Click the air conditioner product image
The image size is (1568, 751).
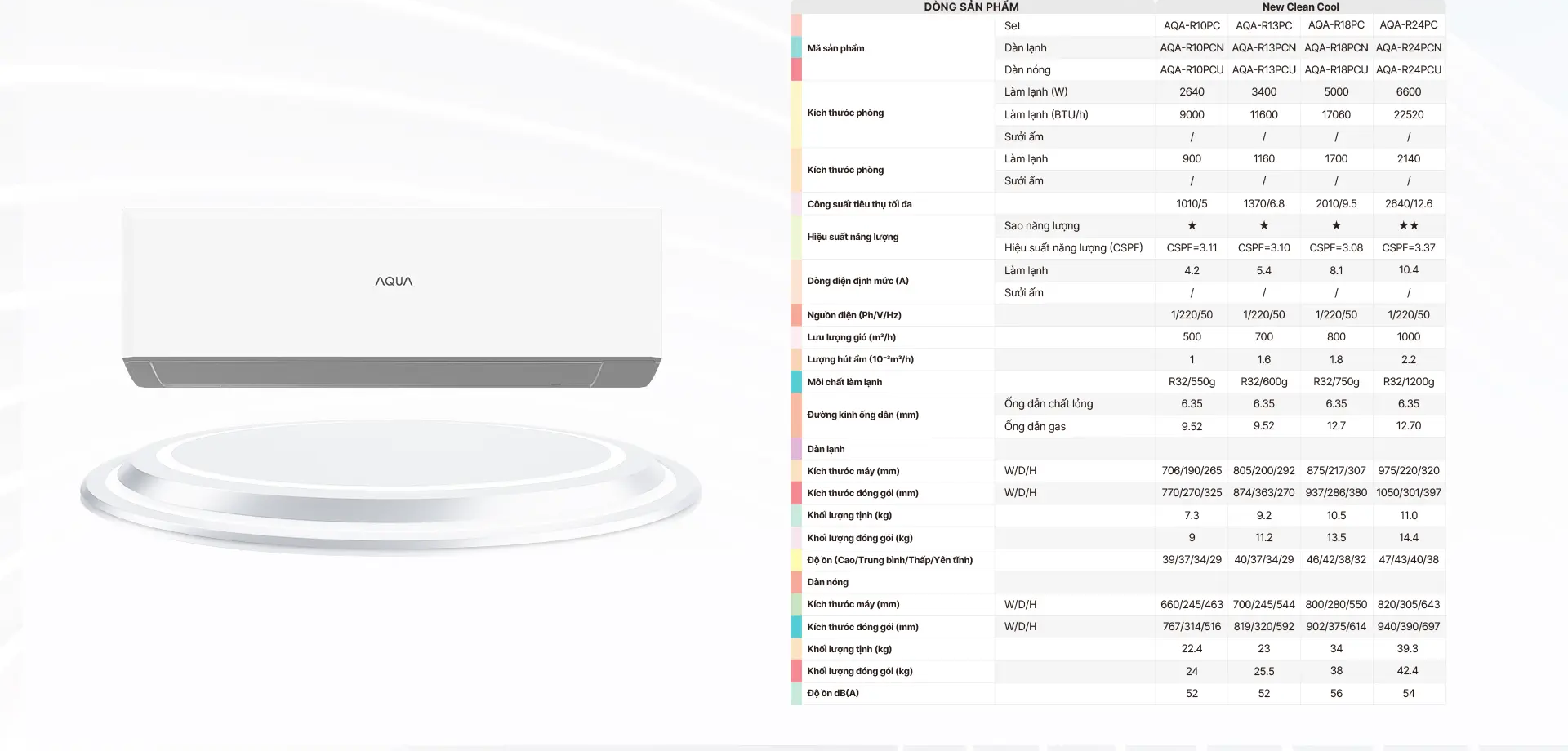click(x=392, y=298)
